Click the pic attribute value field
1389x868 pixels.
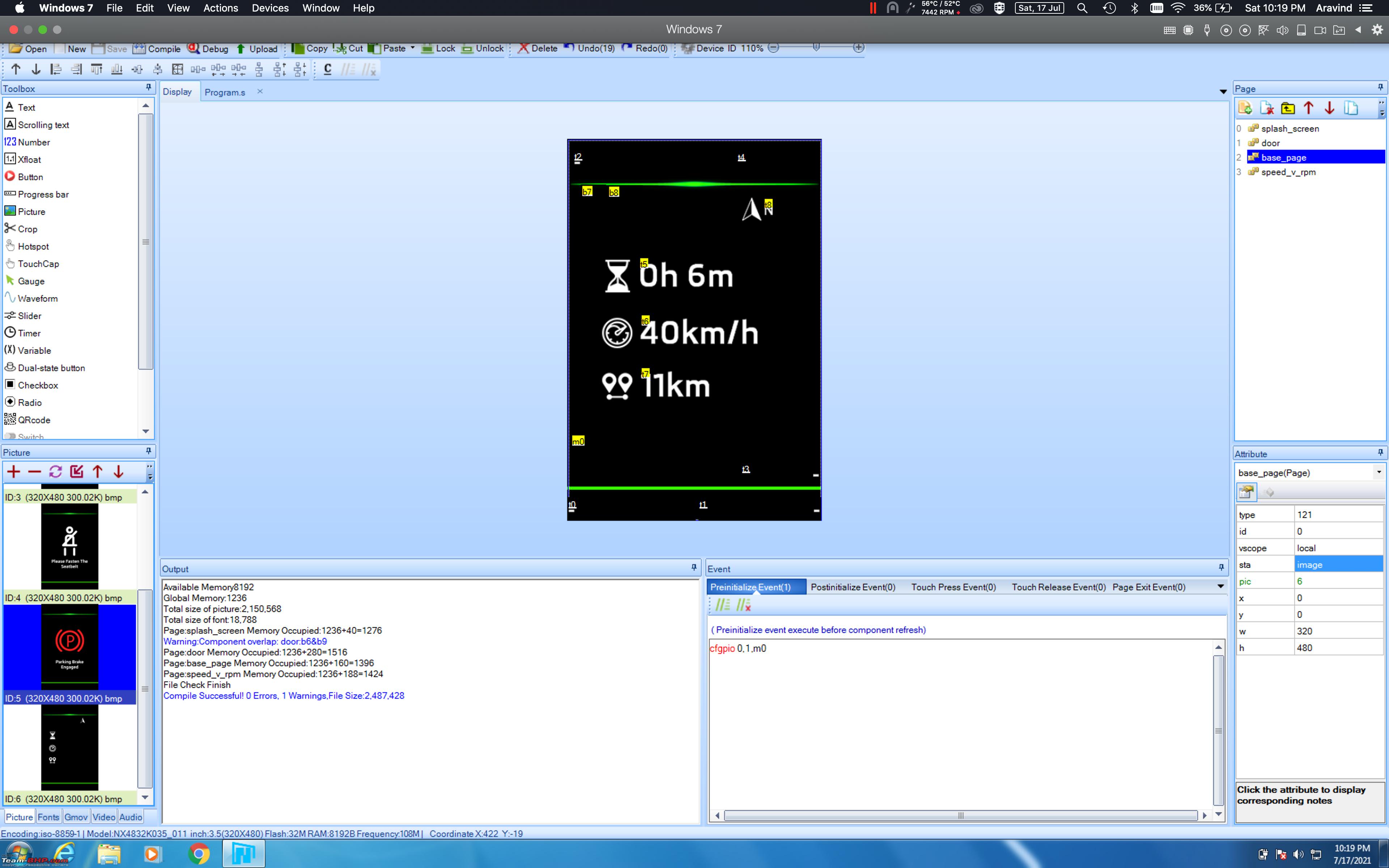[x=1338, y=581]
